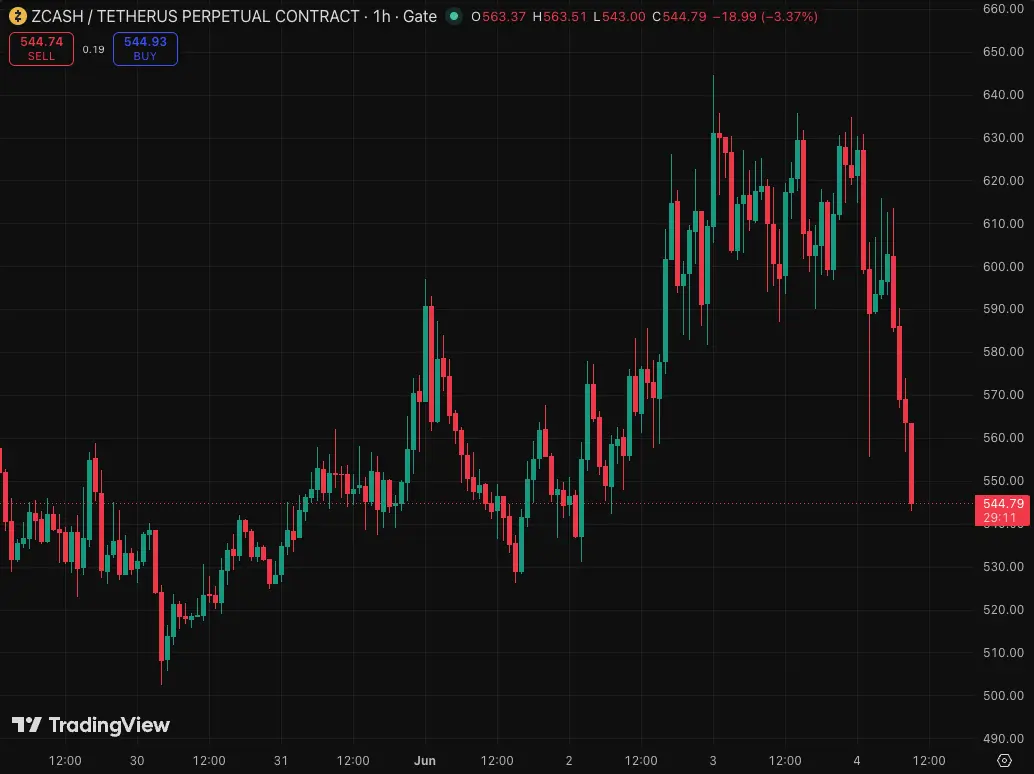1034x774 pixels.
Task: Click the 3 date label on time axis
Action: click(713, 760)
